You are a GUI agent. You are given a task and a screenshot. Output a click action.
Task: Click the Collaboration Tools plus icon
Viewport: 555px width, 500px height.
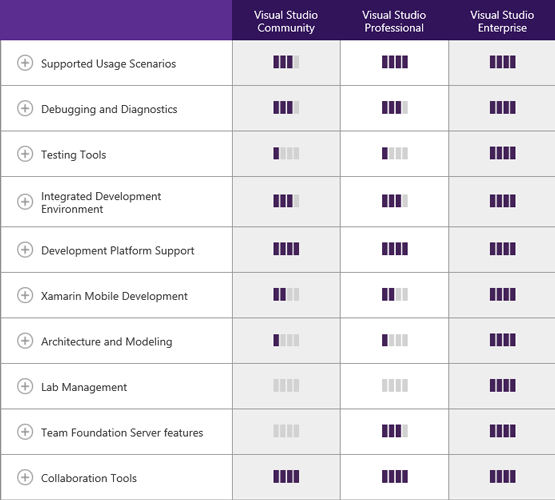(25, 477)
